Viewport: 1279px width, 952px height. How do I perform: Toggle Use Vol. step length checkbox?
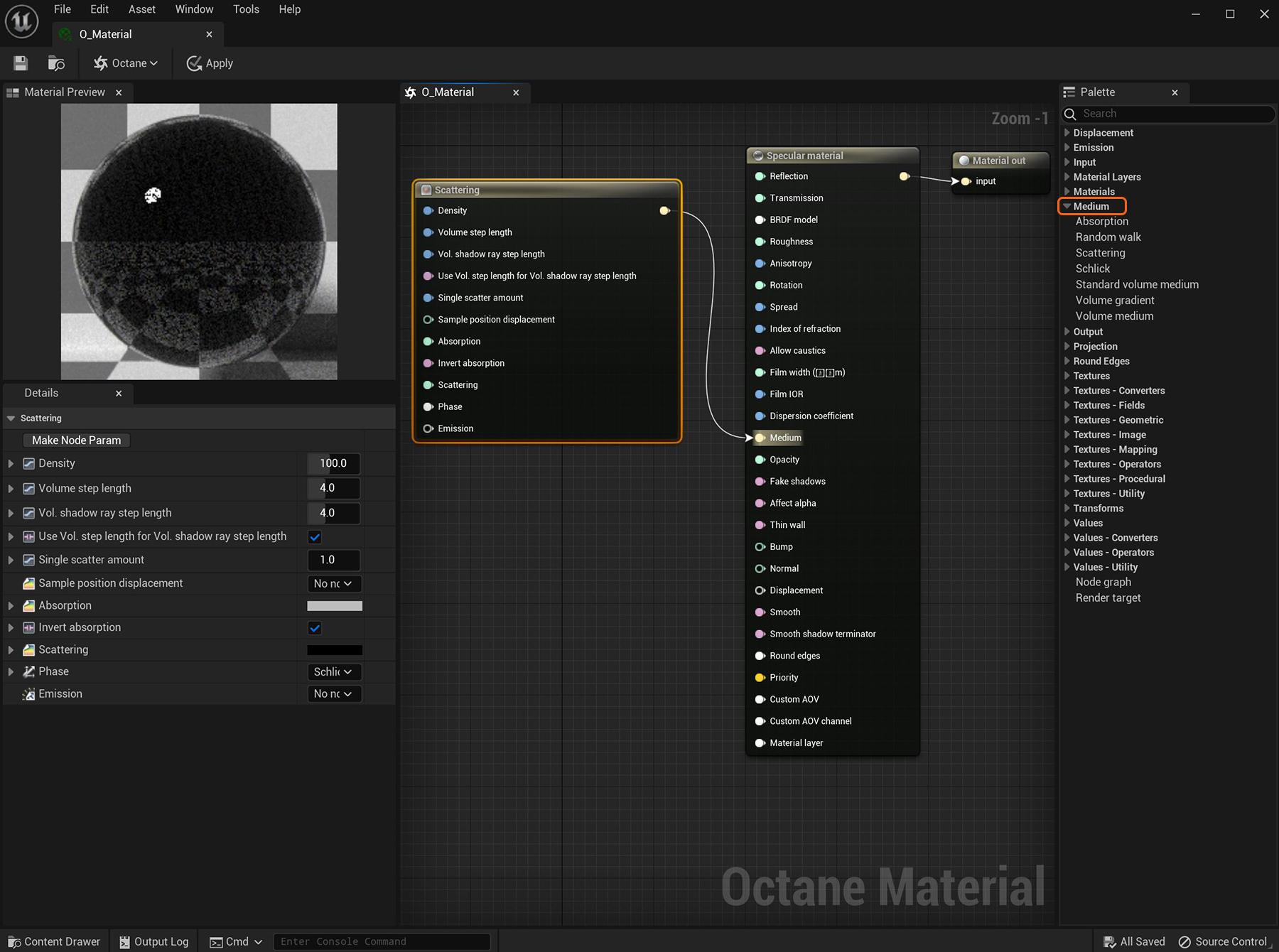315,537
